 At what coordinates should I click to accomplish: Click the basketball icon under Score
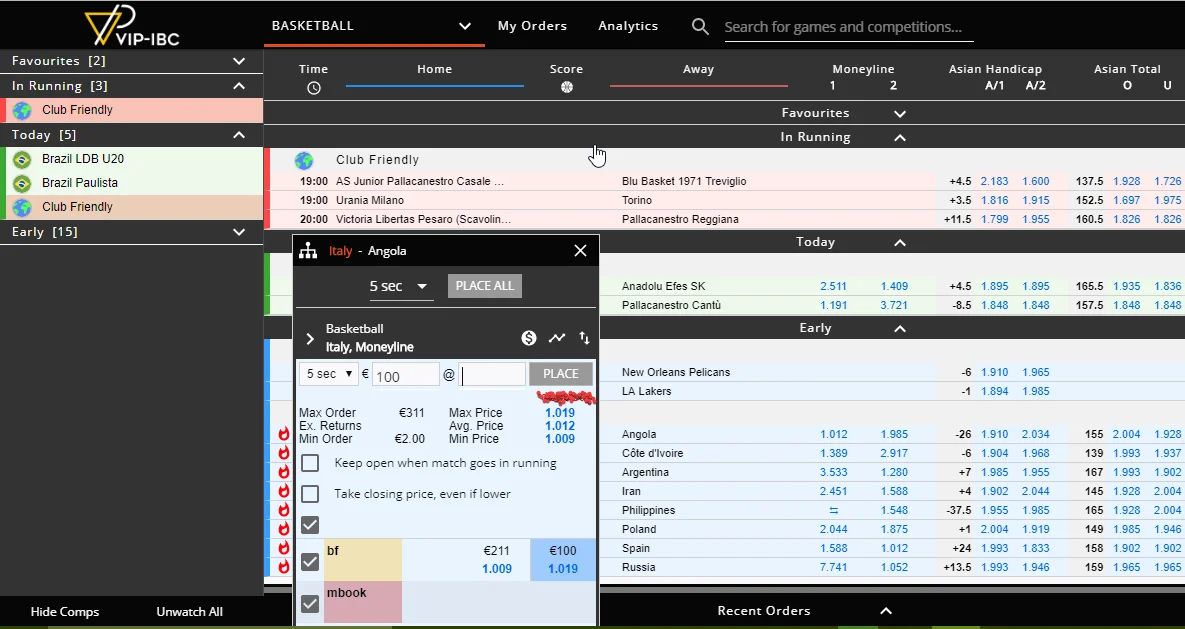[x=566, y=88]
